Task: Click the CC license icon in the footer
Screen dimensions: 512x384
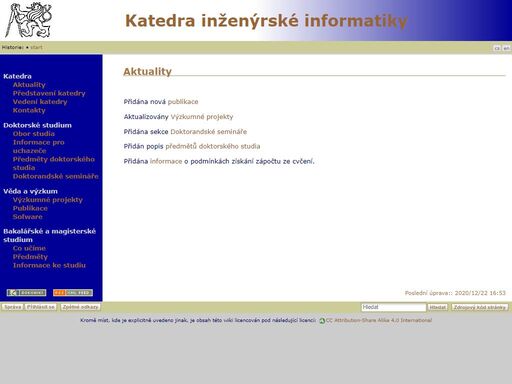Action: 322,321
